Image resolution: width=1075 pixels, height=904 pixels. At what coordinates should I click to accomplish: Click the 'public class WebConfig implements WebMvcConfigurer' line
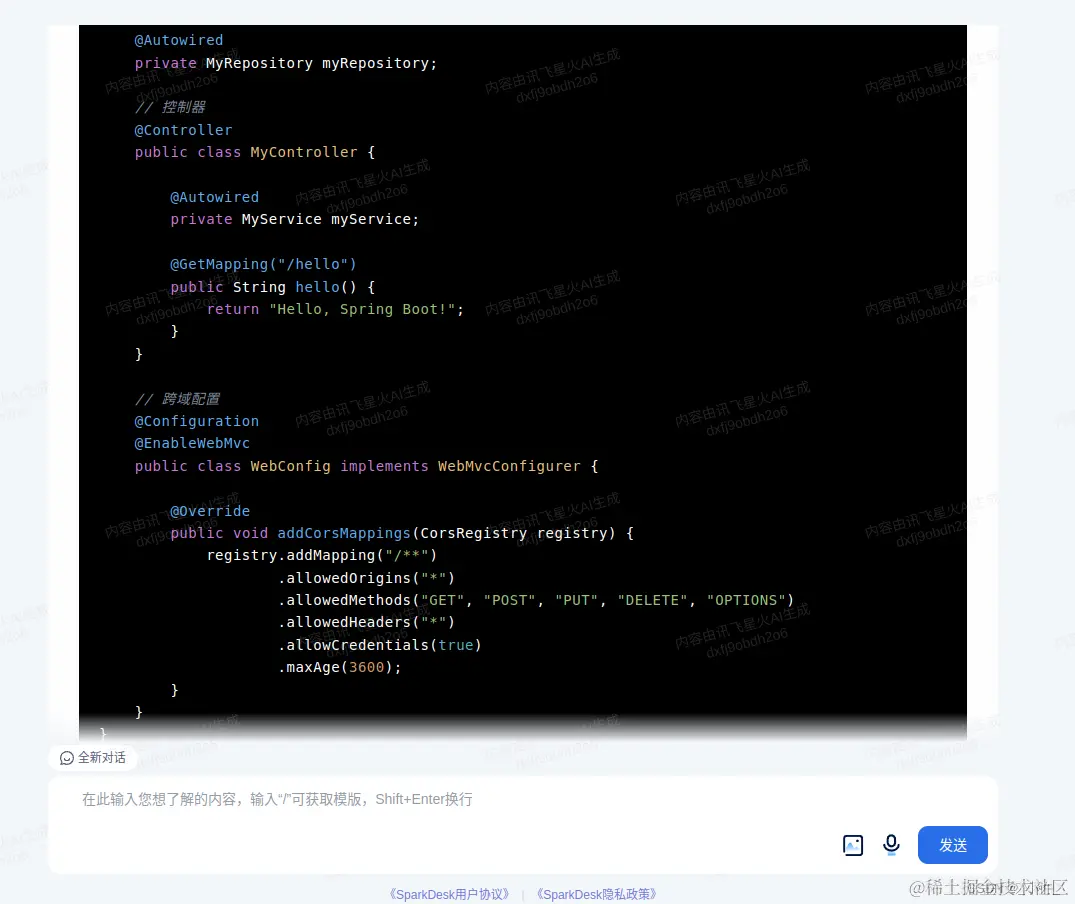click(366, 466)
